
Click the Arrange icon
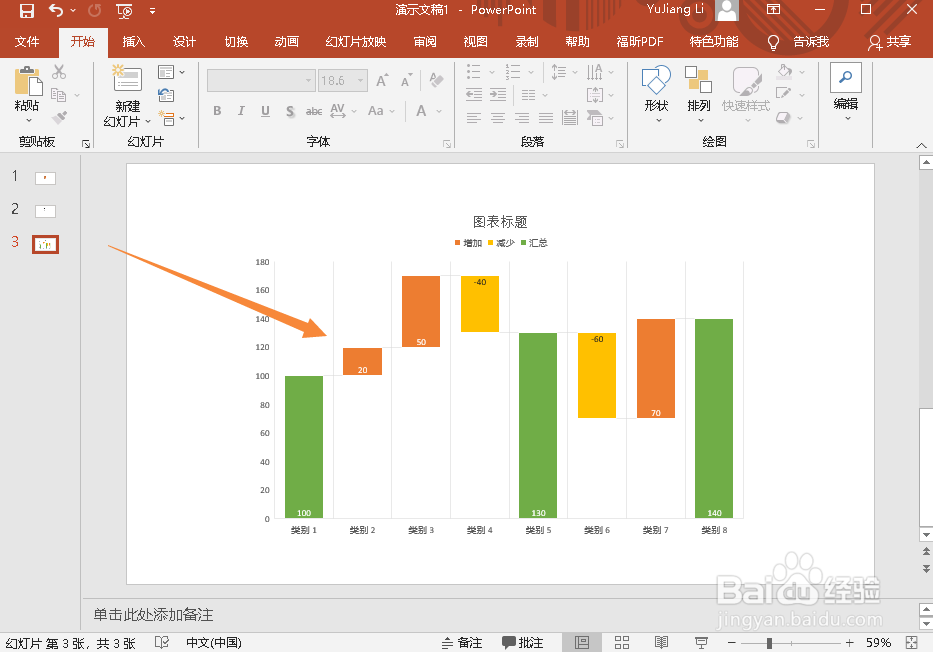click(x=698, y=80)
